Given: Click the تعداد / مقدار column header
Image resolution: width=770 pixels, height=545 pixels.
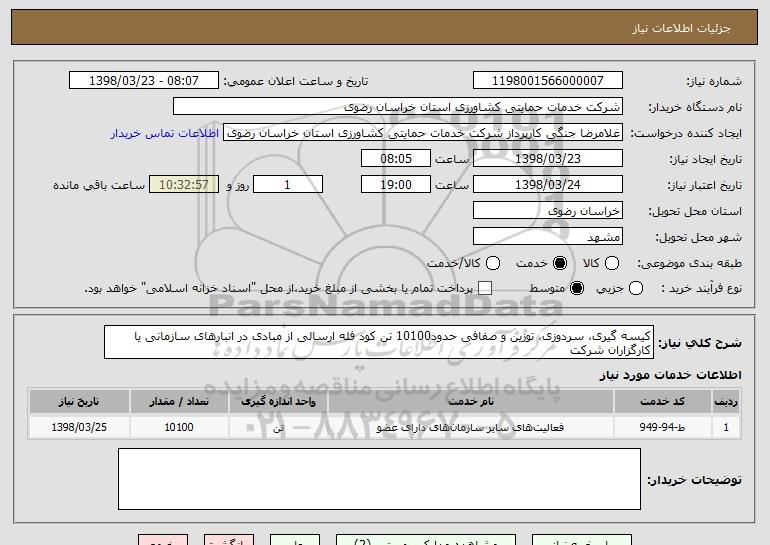Looking at the screenshot, I should 179,402.
